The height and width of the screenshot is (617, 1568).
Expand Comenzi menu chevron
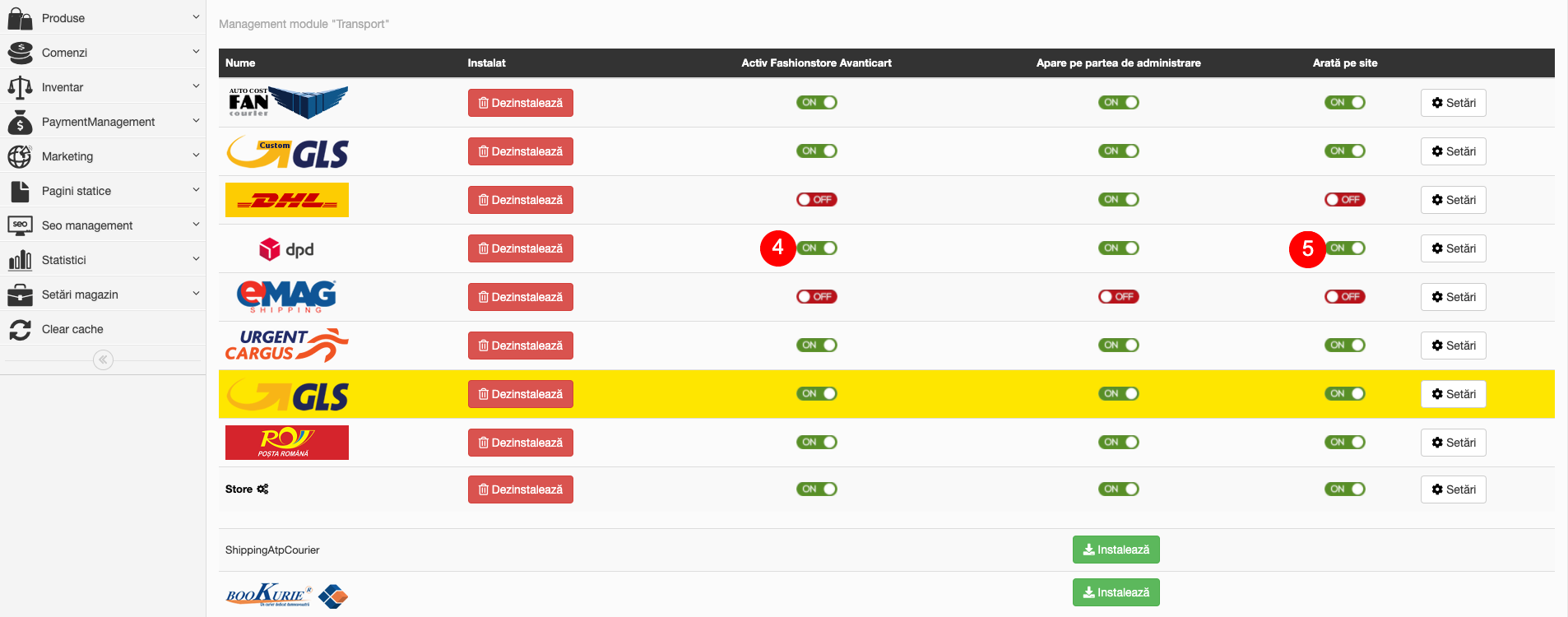[196, 51]
